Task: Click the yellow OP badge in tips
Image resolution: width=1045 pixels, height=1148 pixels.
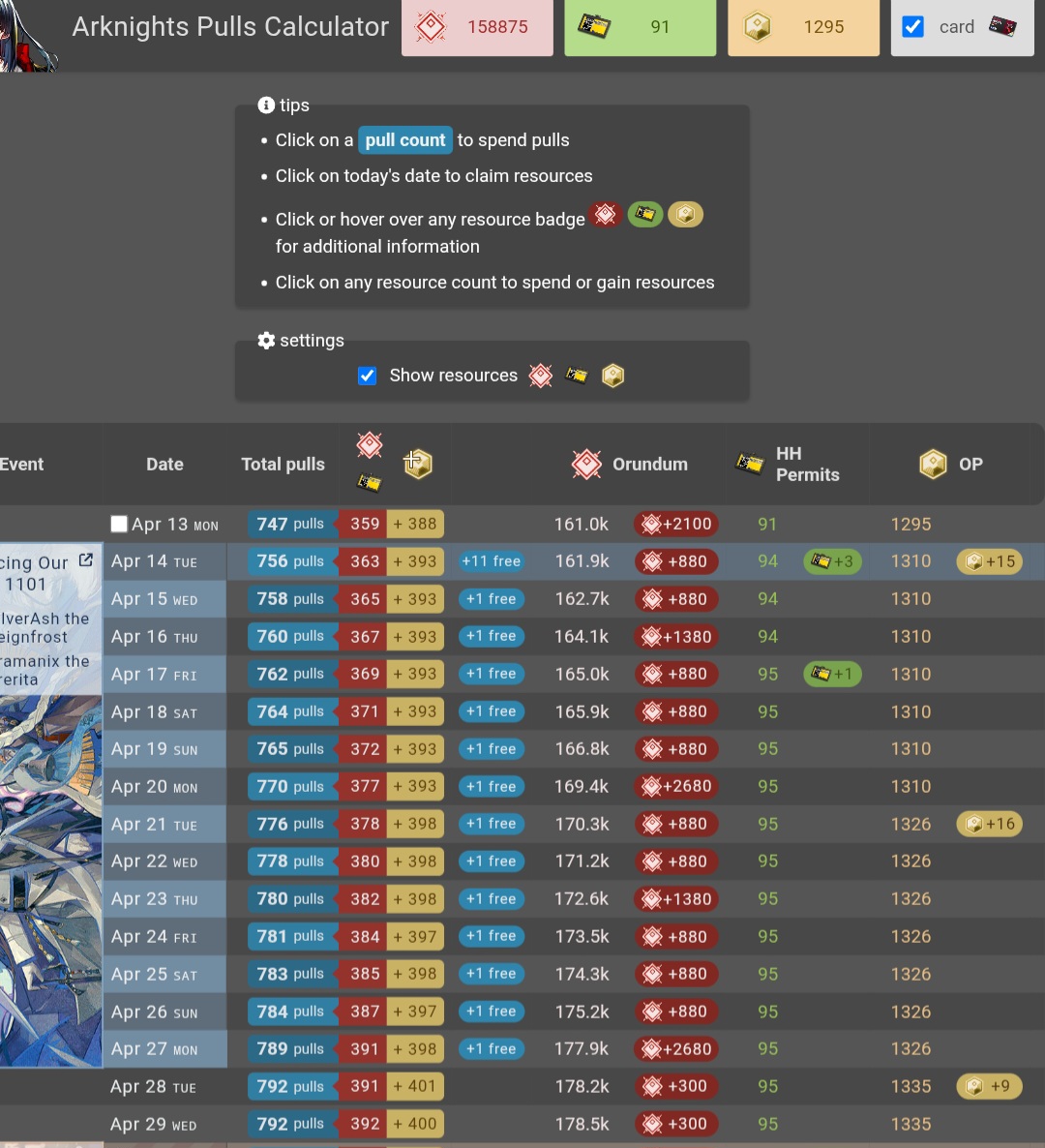Action: 685,215
